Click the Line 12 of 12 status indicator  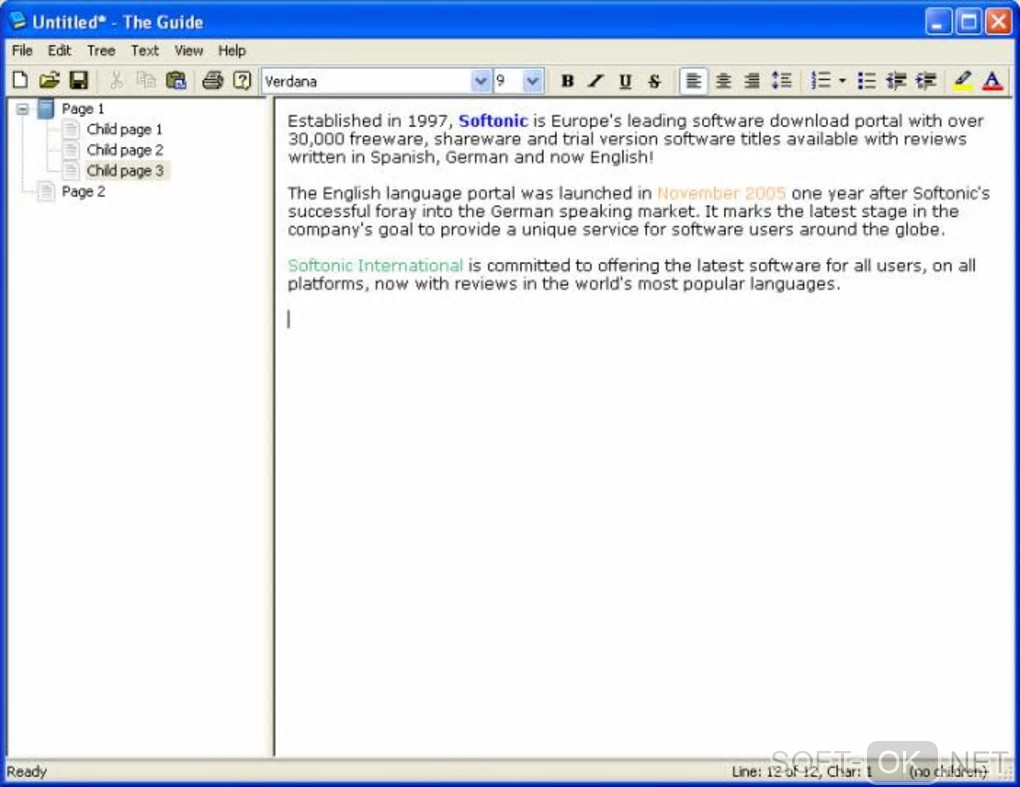pyautogui.click(x=801, y=772)
